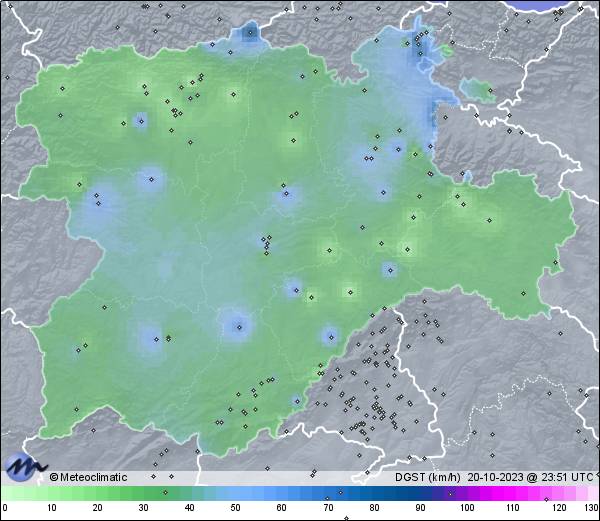Image resolution: width=600 pixels, height=521 pixels.
Task: Click the 0 label on the scale
Action: [x=5, y=508]
